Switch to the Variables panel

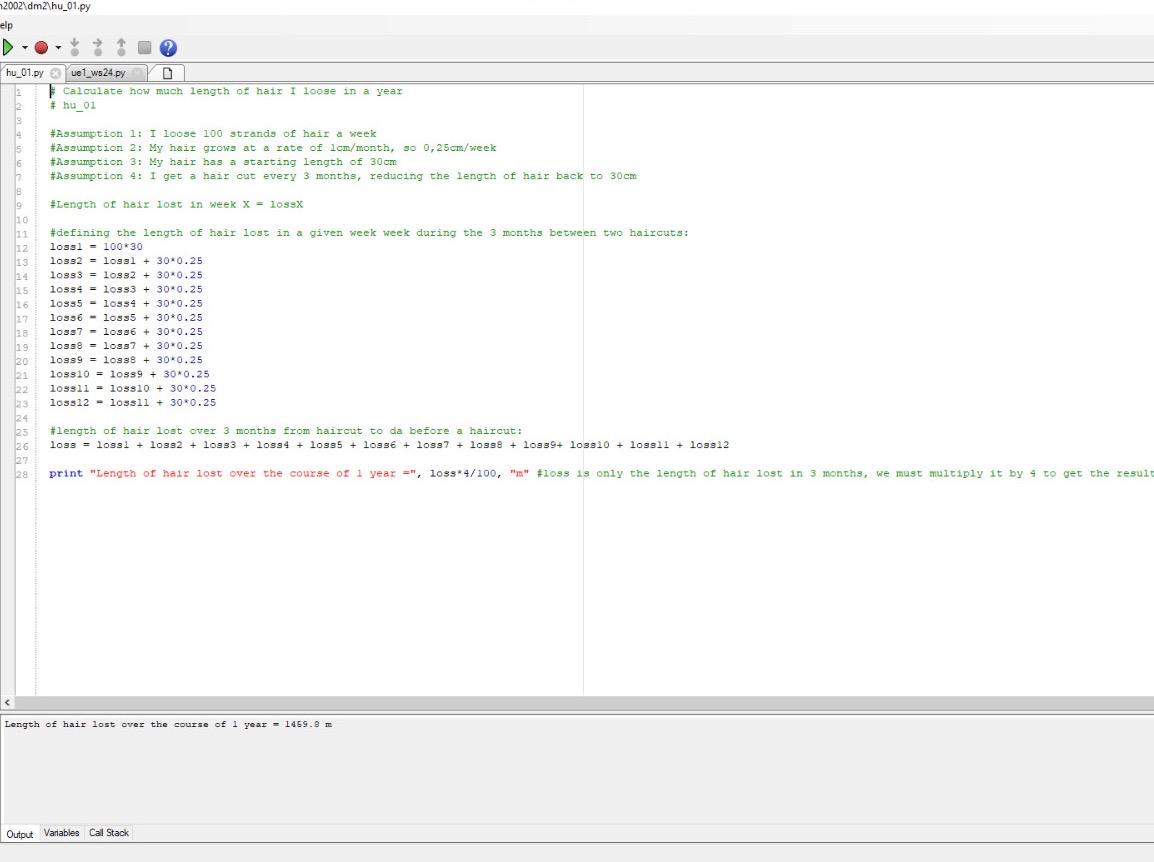pyautogui.click(x=62, y=832)
